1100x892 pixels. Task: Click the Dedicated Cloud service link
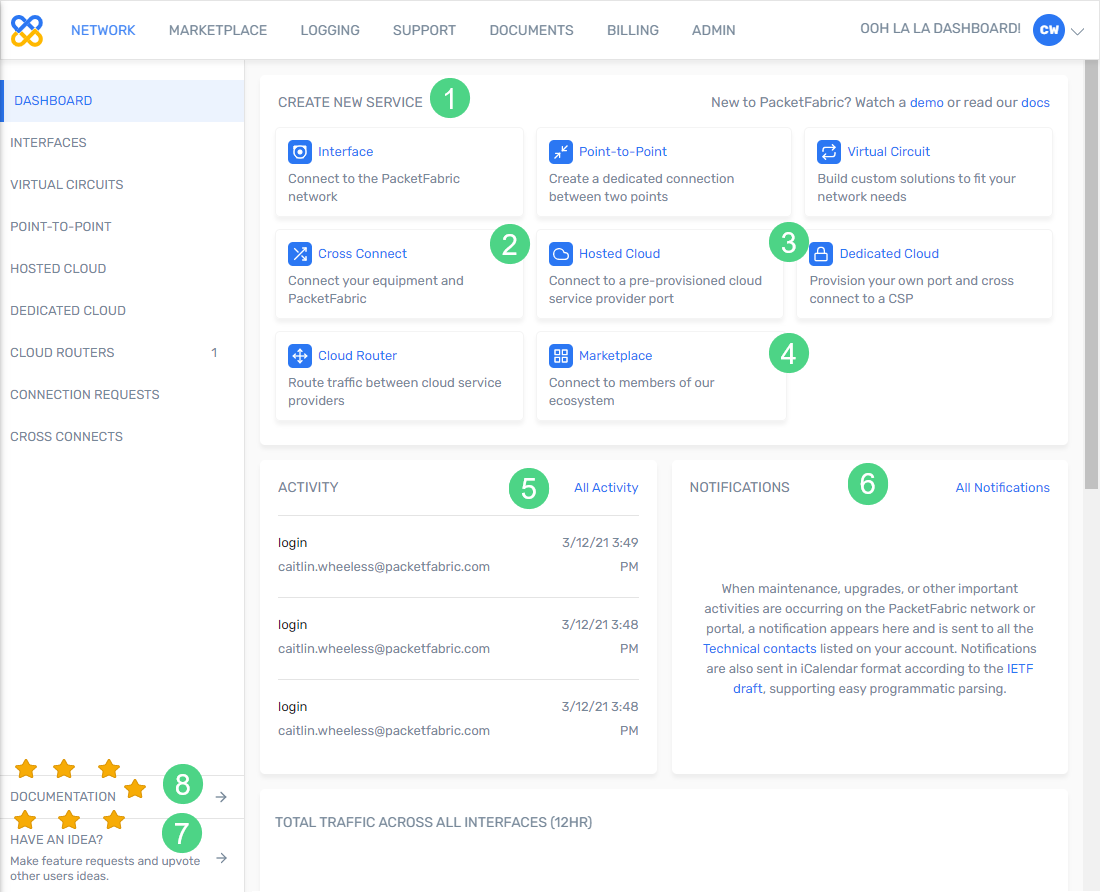coord(889,253)
